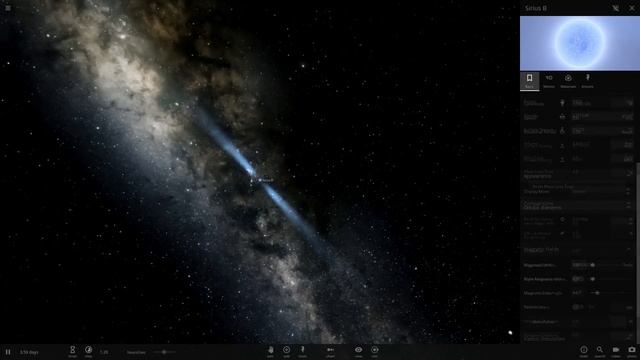
Task: Pause the simulation
Action: point(8,351)
